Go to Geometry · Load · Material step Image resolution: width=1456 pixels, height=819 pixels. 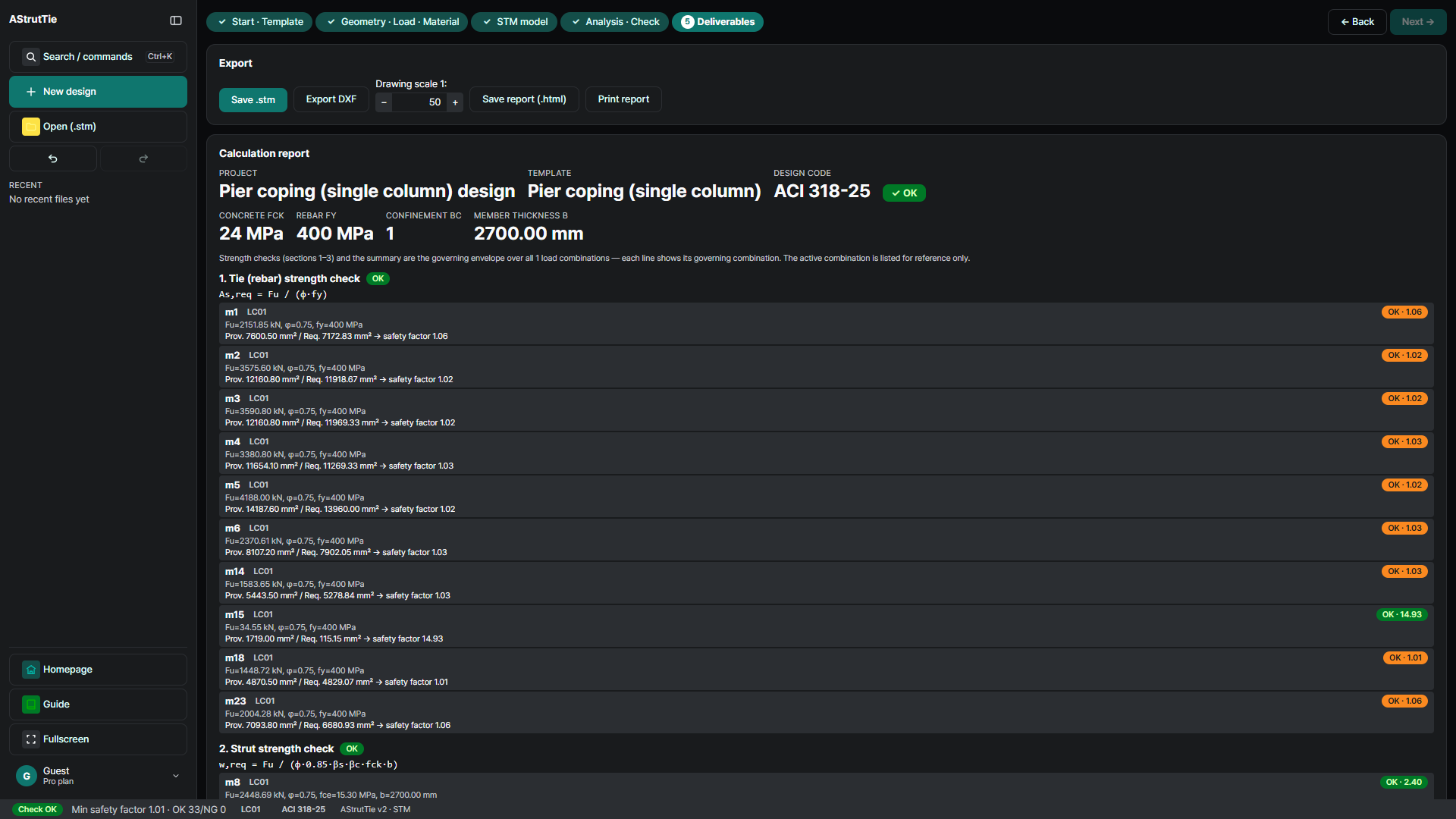click(x=392, y=22)
